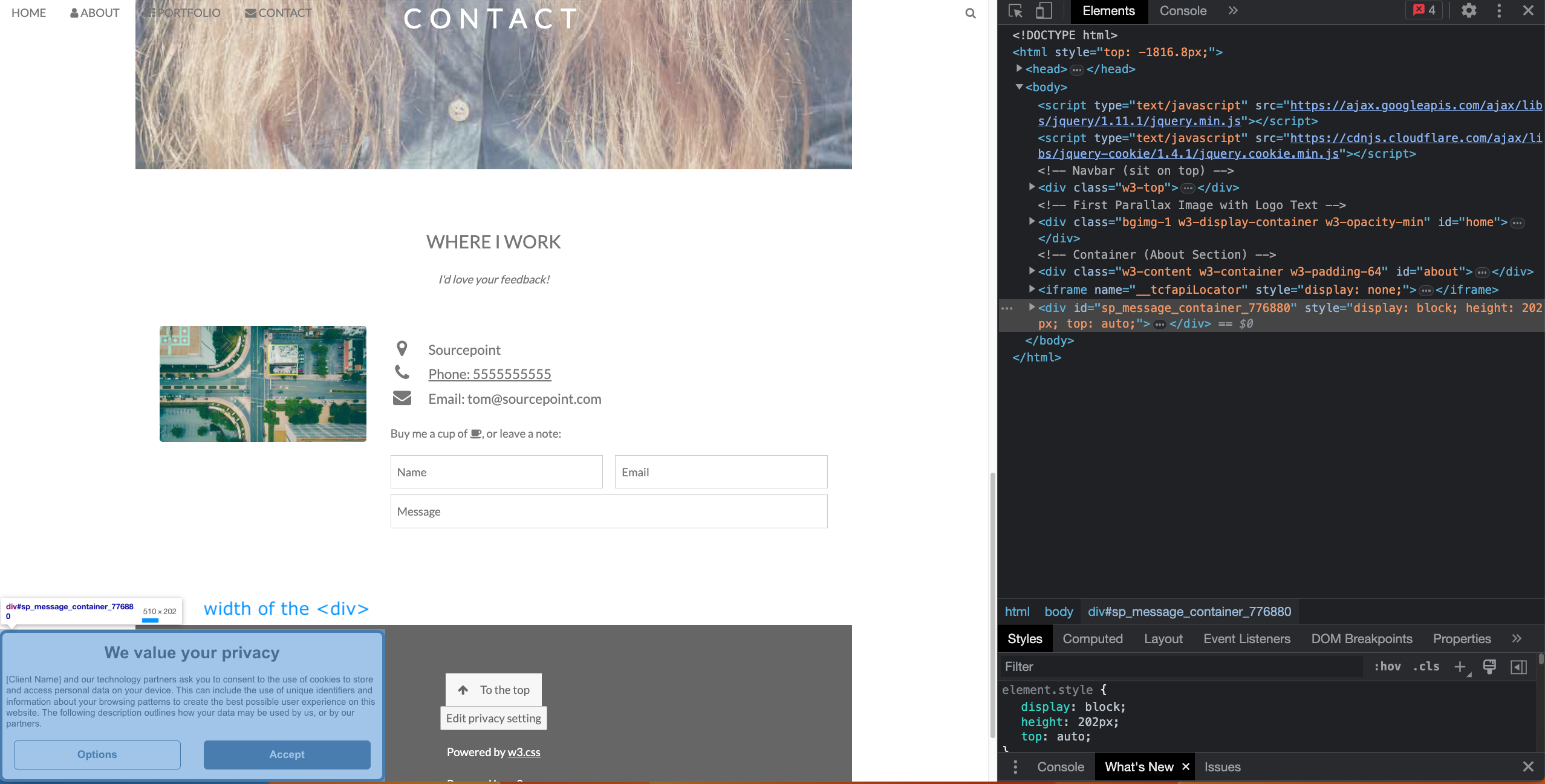1545x784 pixels.
Task: Open the Event Listeners tab
Action: pyautogui.click(x=1246, y=638)
